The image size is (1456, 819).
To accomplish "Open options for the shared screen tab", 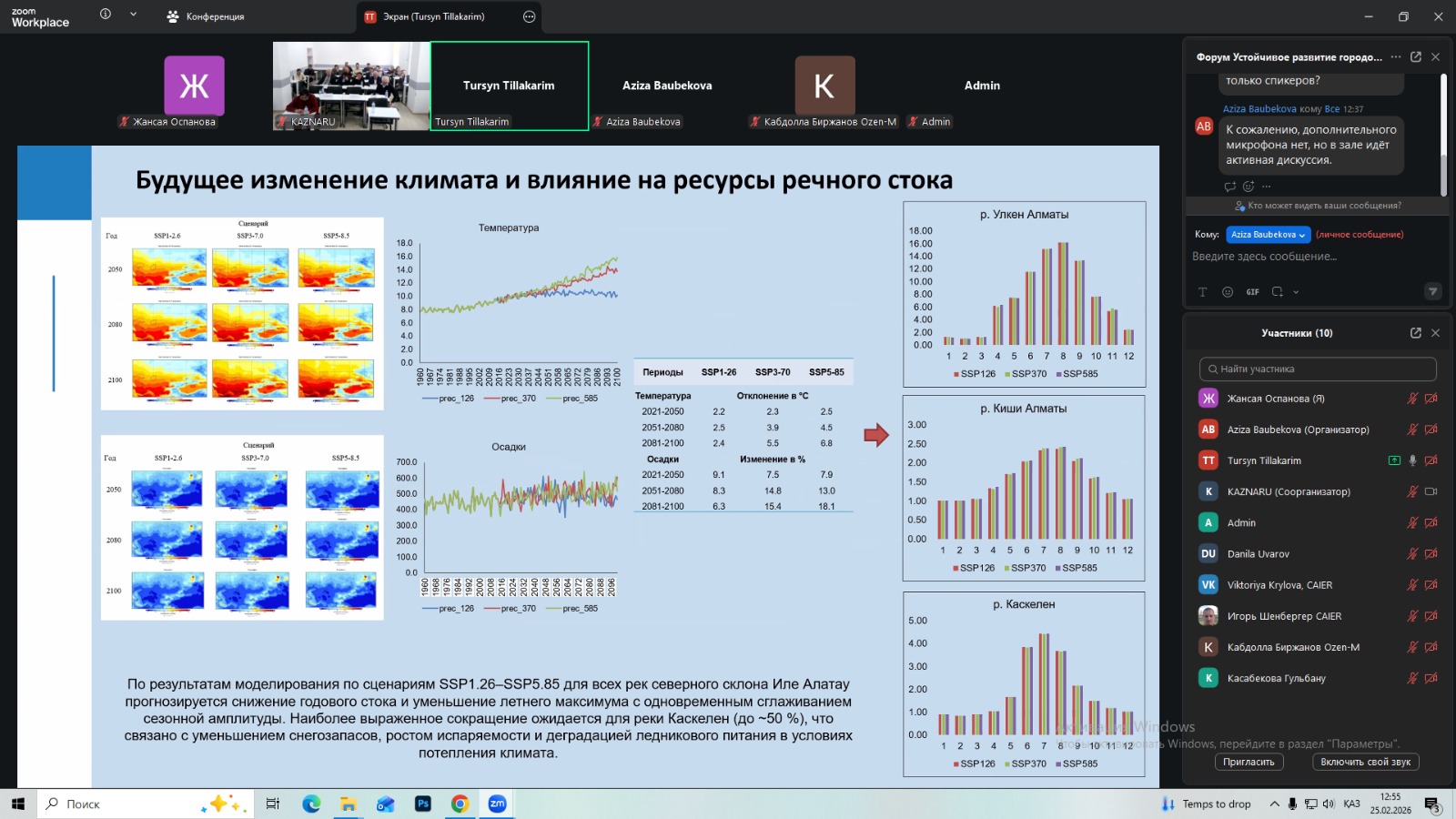I will [x=530, y=16].
